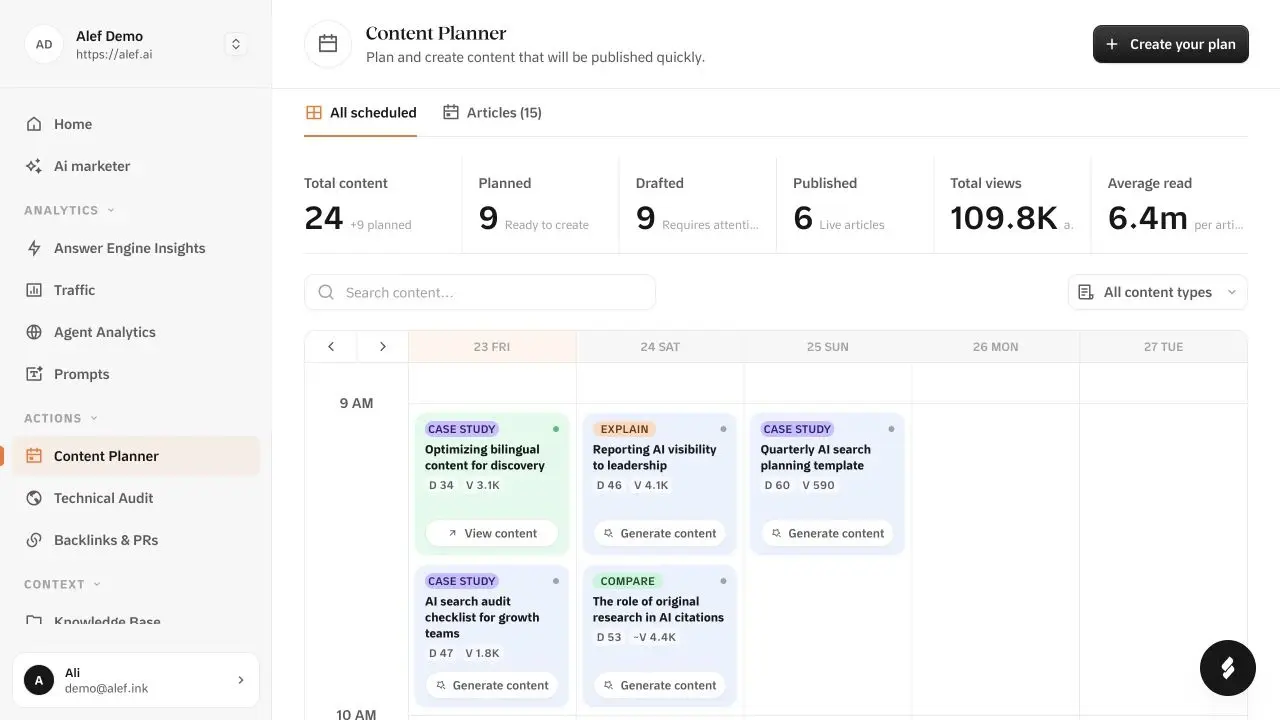Select the 26 MON column header
Image resolution: width=1280 pixels, height=720 pixels.
tap(996, 347)
